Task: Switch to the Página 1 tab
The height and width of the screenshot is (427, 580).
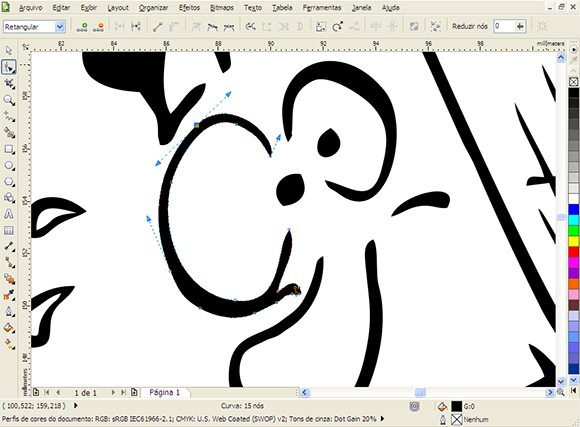Action: pos(164,392)
